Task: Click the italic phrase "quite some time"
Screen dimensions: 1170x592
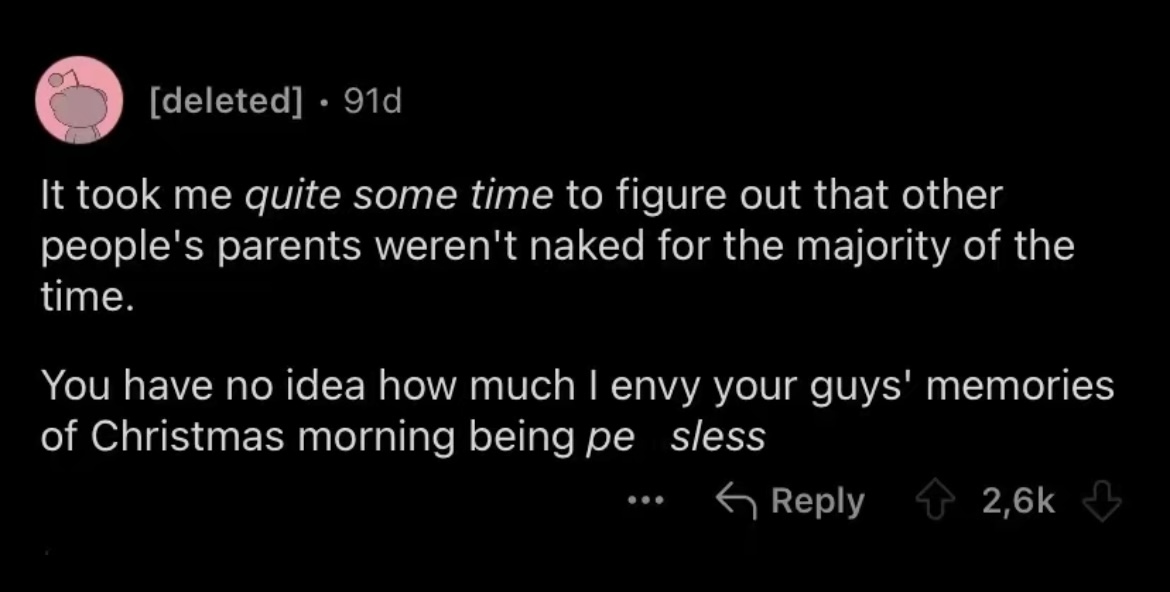Action: pos(399,196)
